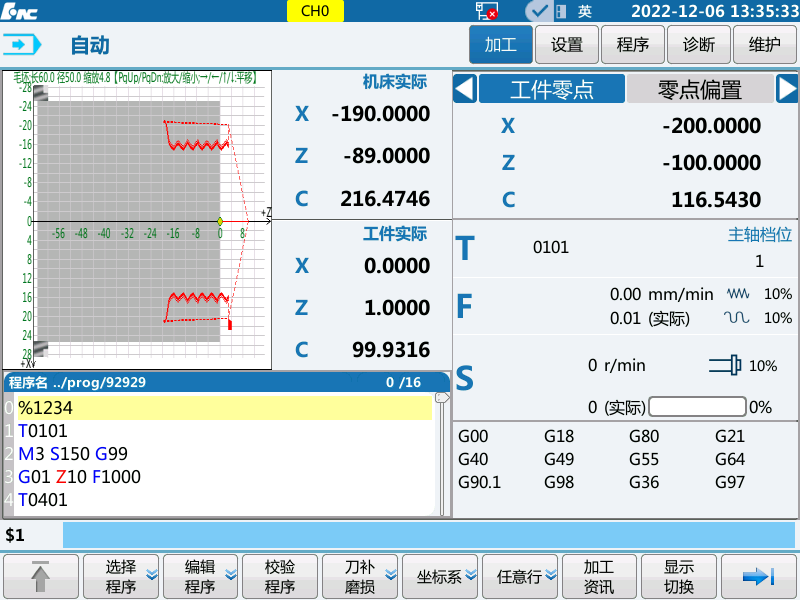Click the spindle override icon

(x=723, y=366)
